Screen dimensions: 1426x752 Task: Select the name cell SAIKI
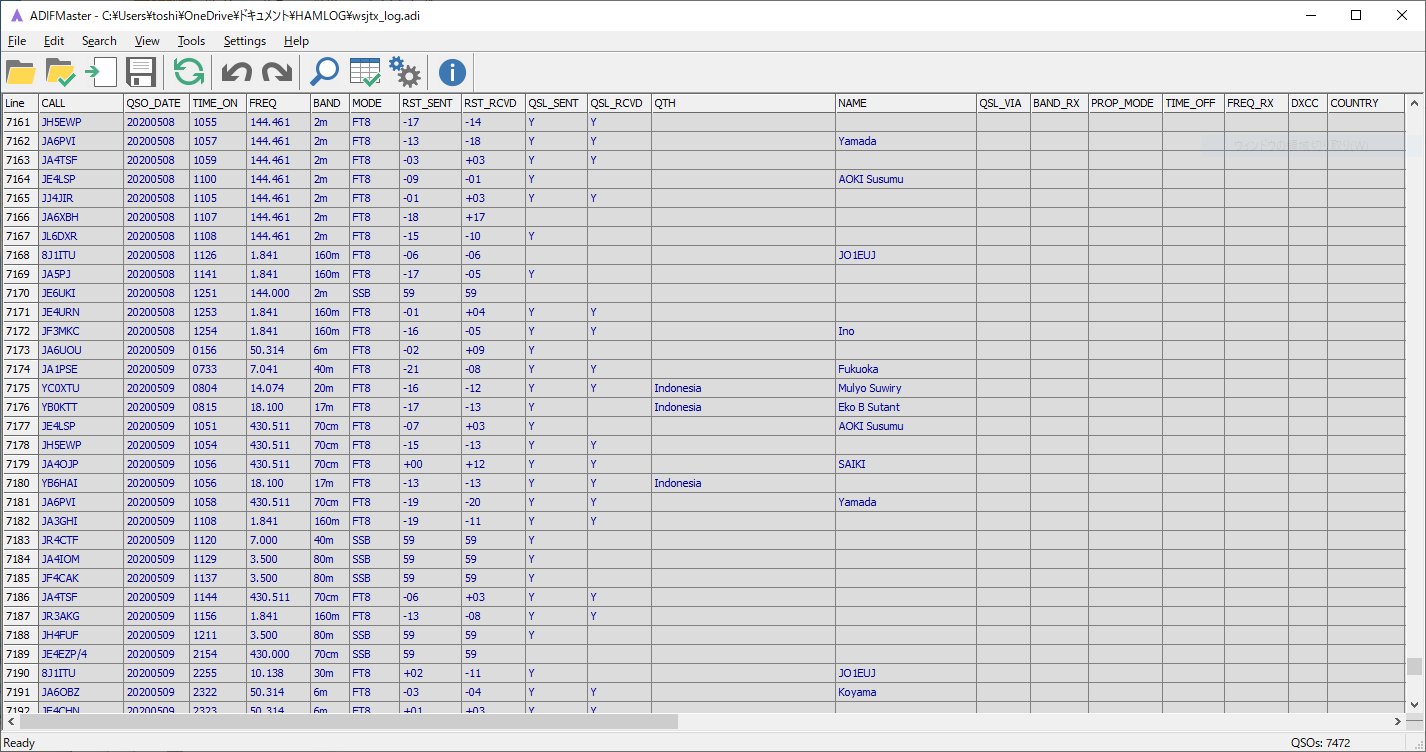point(906,464)
